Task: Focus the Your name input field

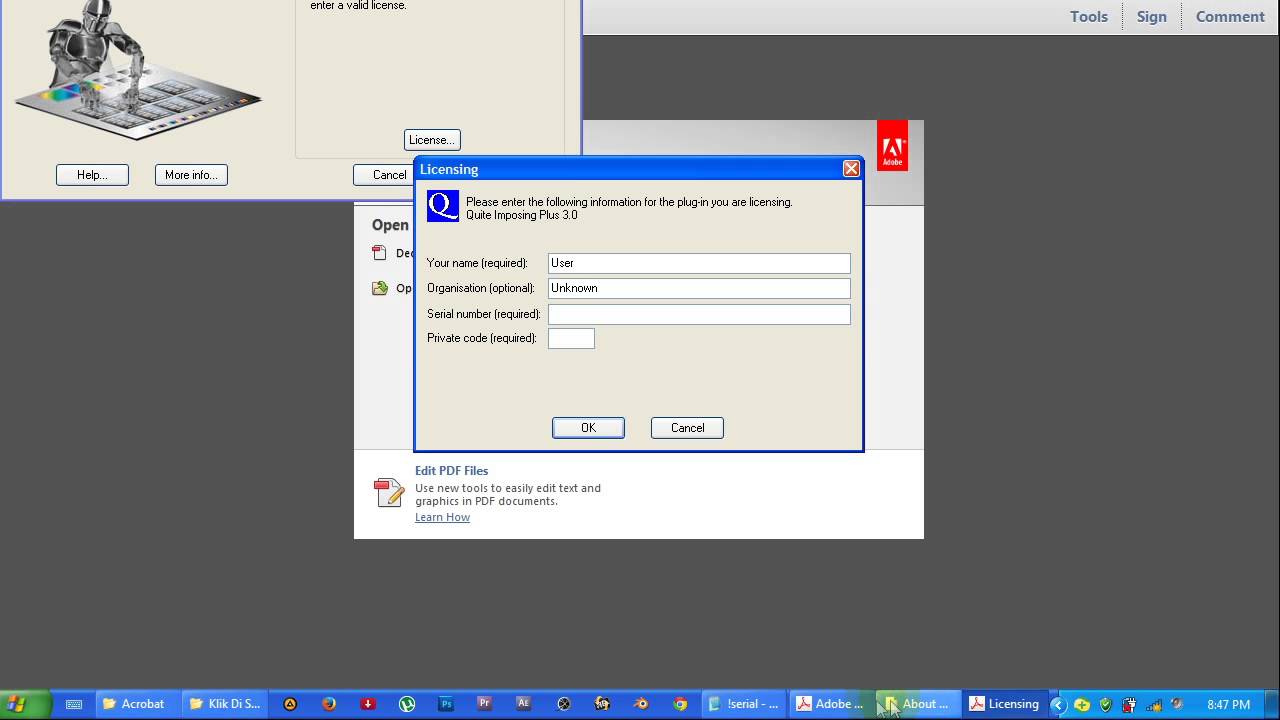Action: (x=699, y=263)
